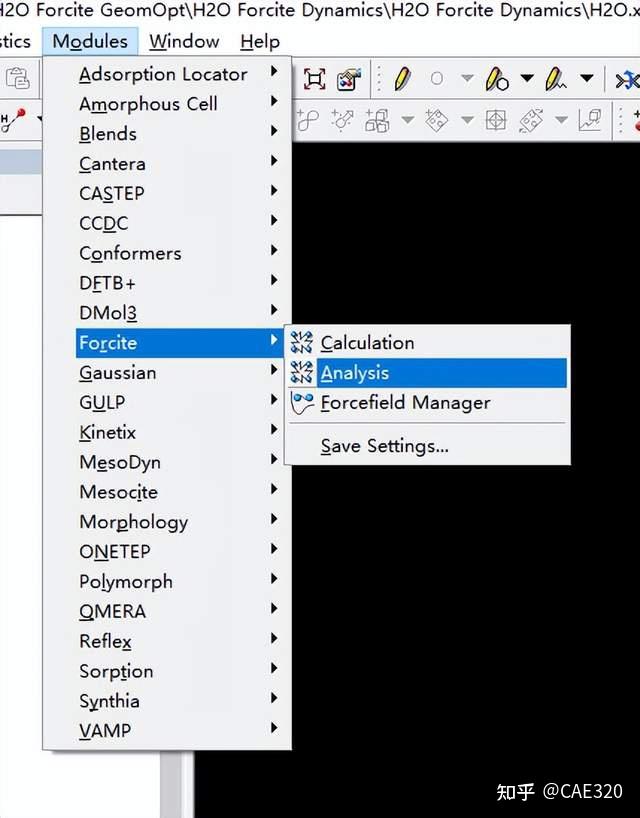Image resolution: width=640 pixels, height=818 pixels.
Task: Click the Fit to View toolbar icon
Action: 315,79
